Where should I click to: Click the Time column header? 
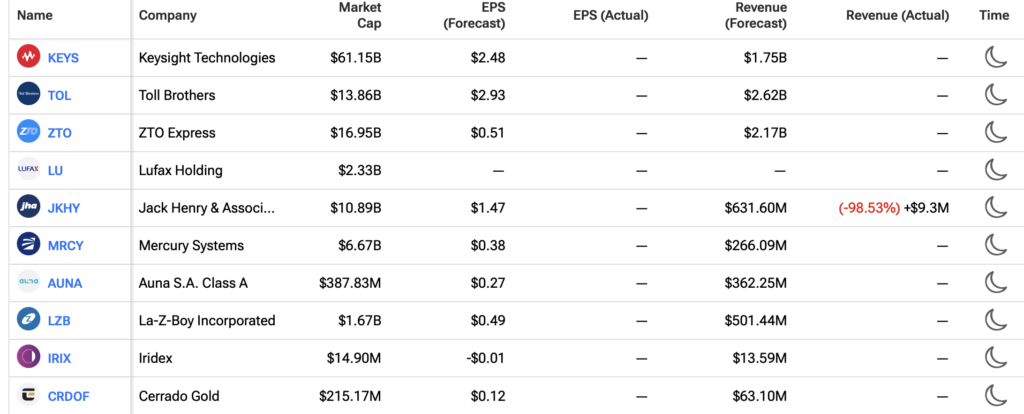[x=994, y=16]
